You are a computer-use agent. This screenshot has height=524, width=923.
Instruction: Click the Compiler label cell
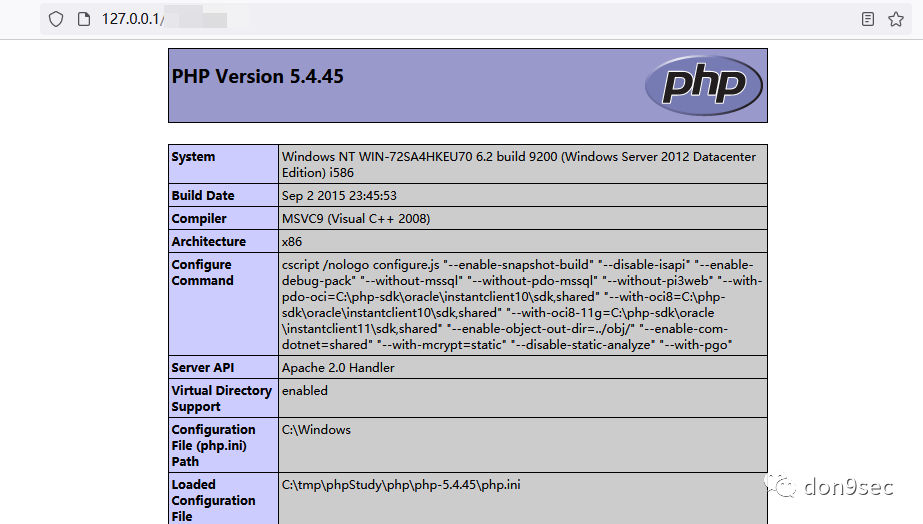point(224,218)
